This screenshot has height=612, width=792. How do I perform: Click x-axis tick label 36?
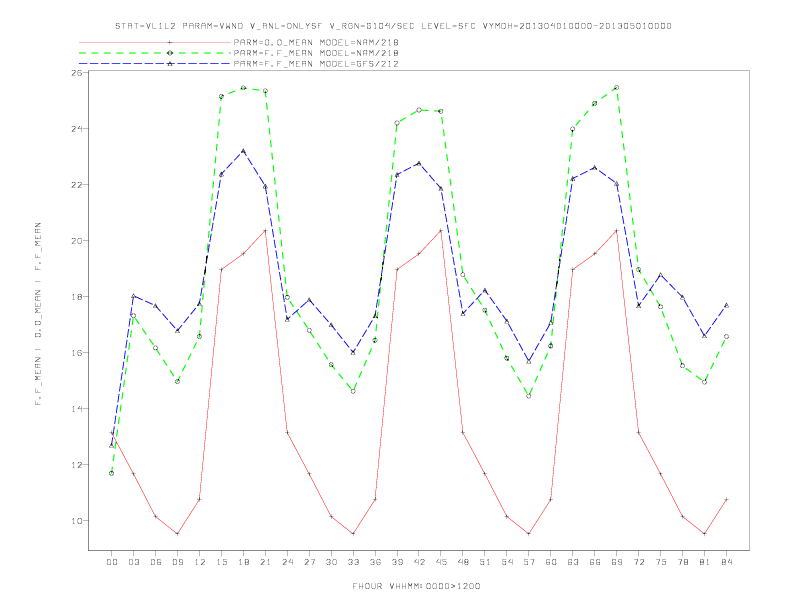coord(375,562)
